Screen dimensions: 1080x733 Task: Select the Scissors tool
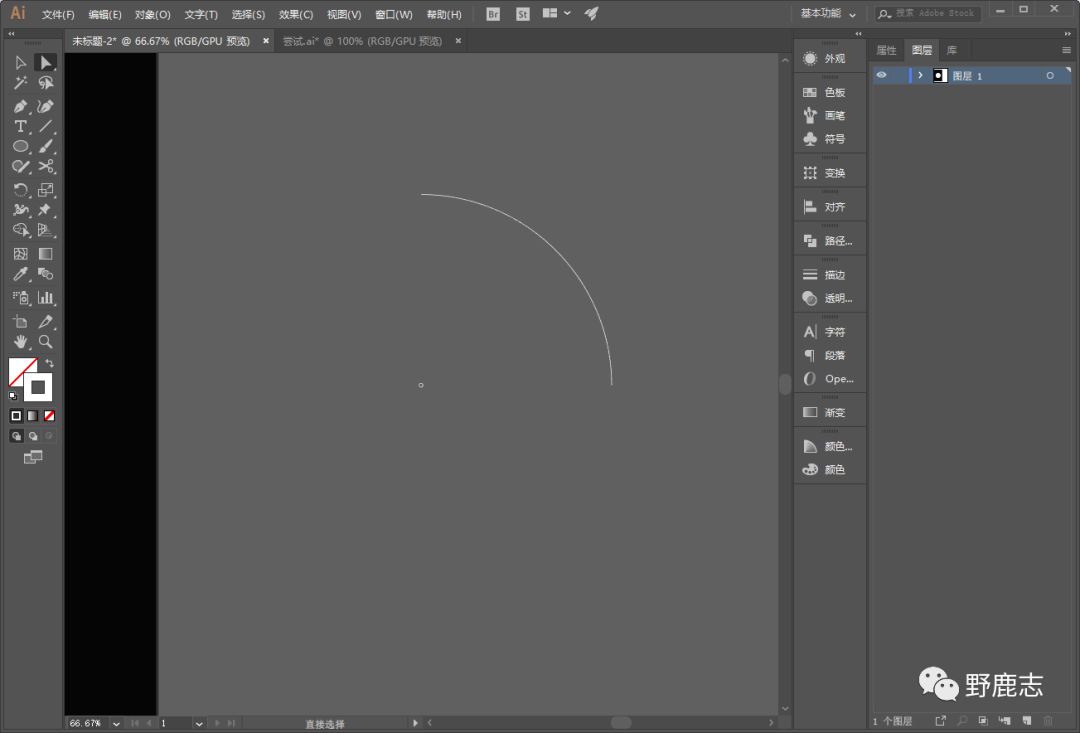click(46, 167)
